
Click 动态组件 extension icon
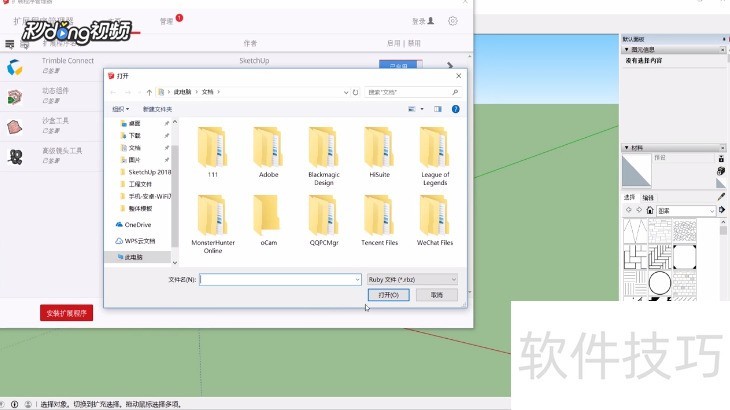pos(15,97)
